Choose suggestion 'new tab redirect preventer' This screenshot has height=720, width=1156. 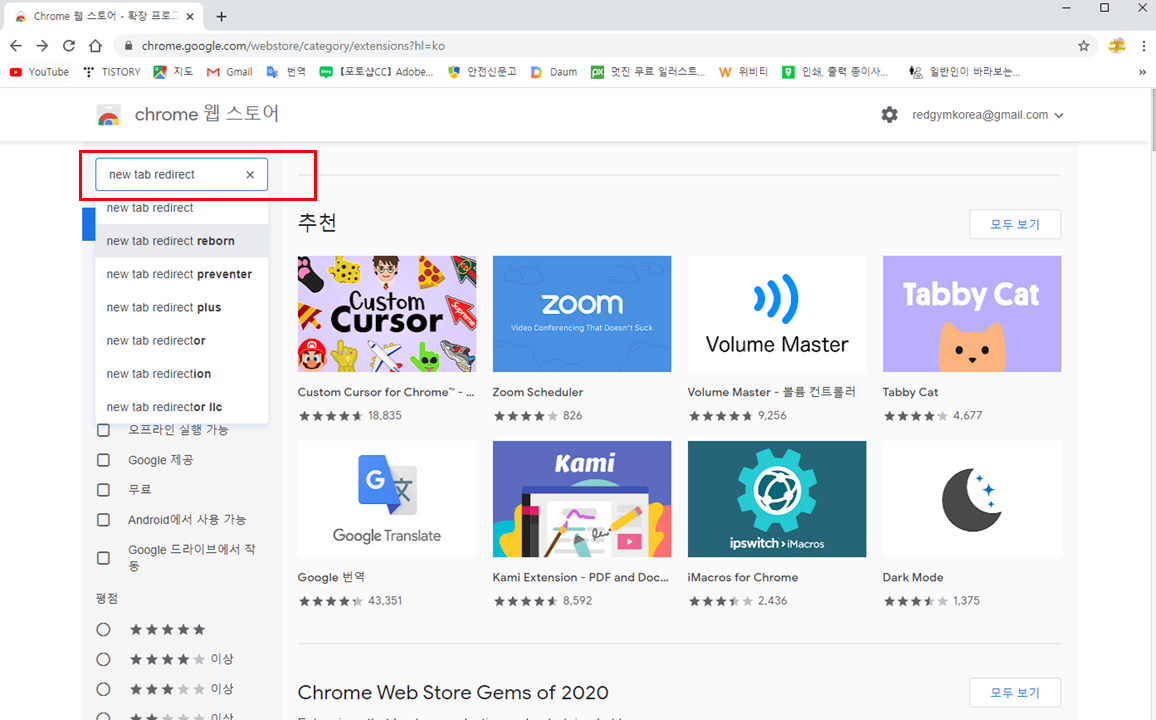(x=181, y=274)
